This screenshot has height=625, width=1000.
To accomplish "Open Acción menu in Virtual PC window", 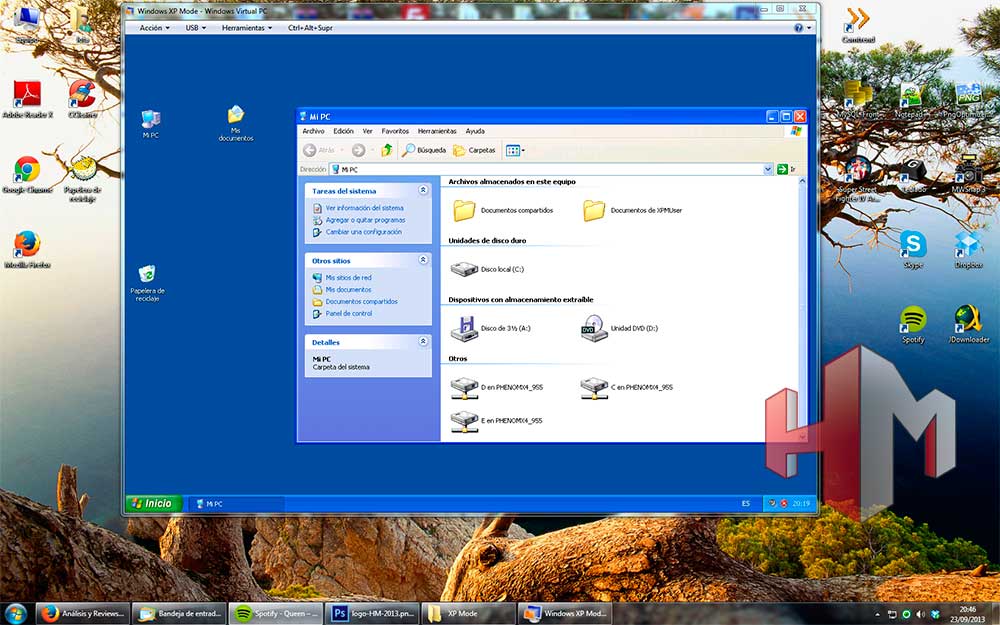I will pos(154,28).
